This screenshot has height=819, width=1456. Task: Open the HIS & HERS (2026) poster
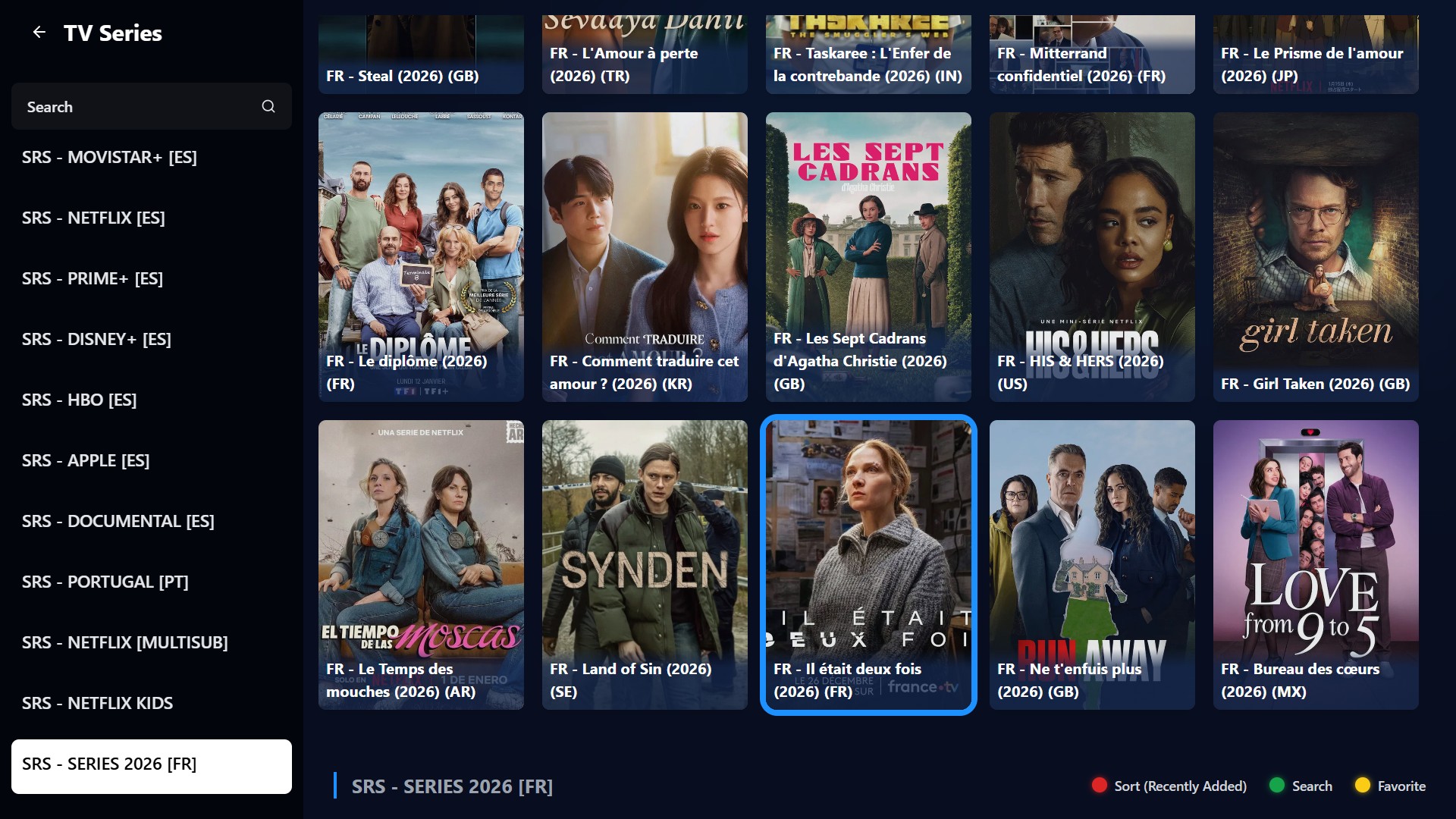(1092, 257)
